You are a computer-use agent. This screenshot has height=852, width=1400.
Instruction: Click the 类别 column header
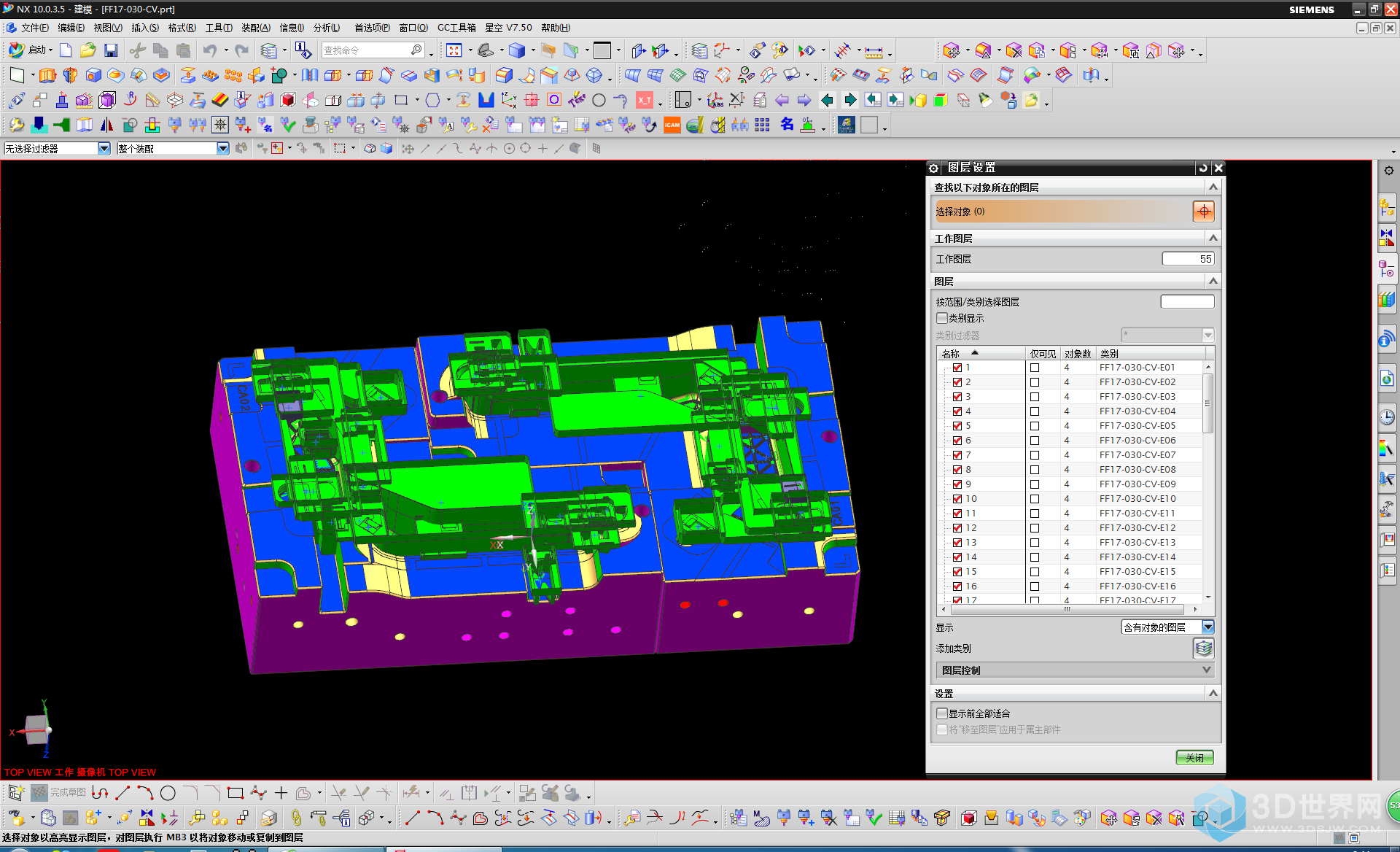1151,354
